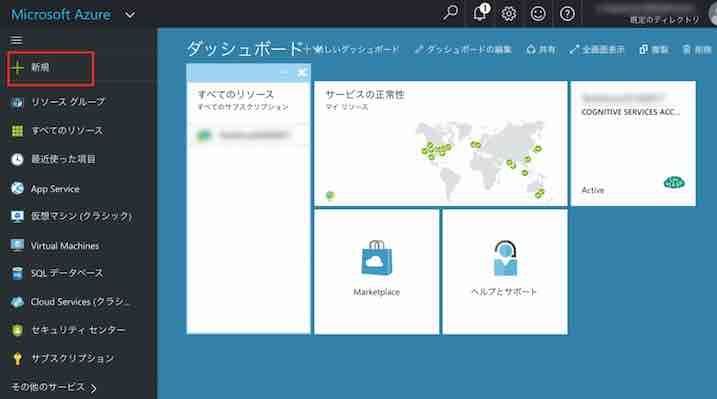Open the すべてのリソース tile title
The image size is (717, 399).
pyautogui.click(x=236, y=95)
